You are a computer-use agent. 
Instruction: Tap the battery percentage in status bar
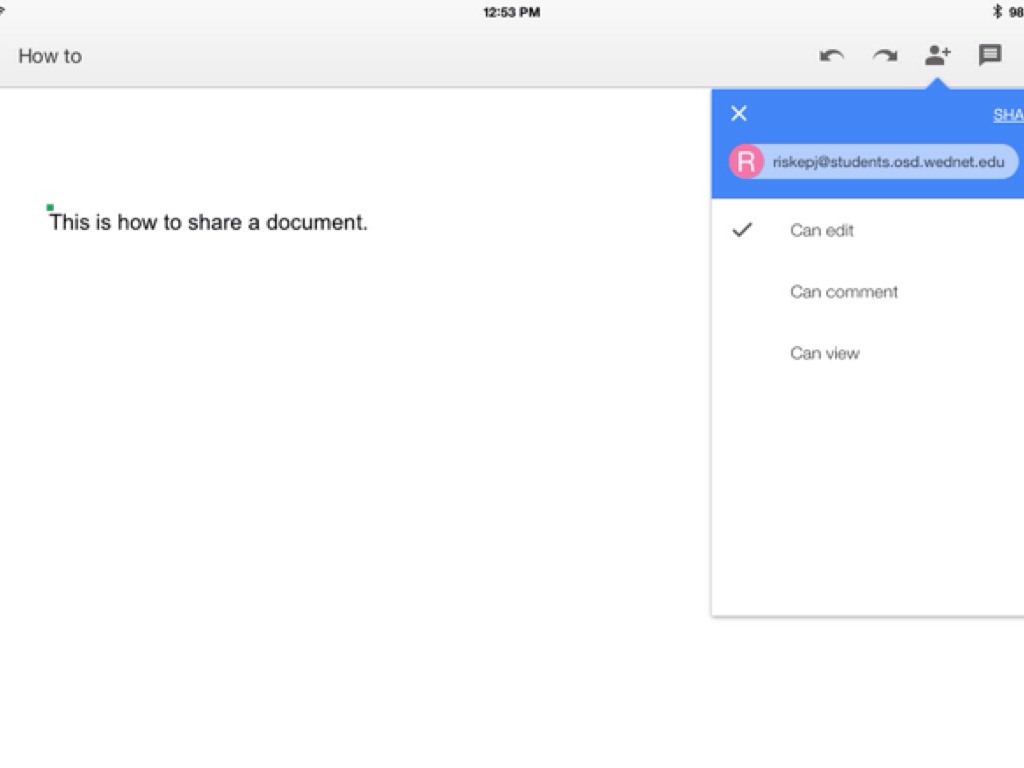1015,12
